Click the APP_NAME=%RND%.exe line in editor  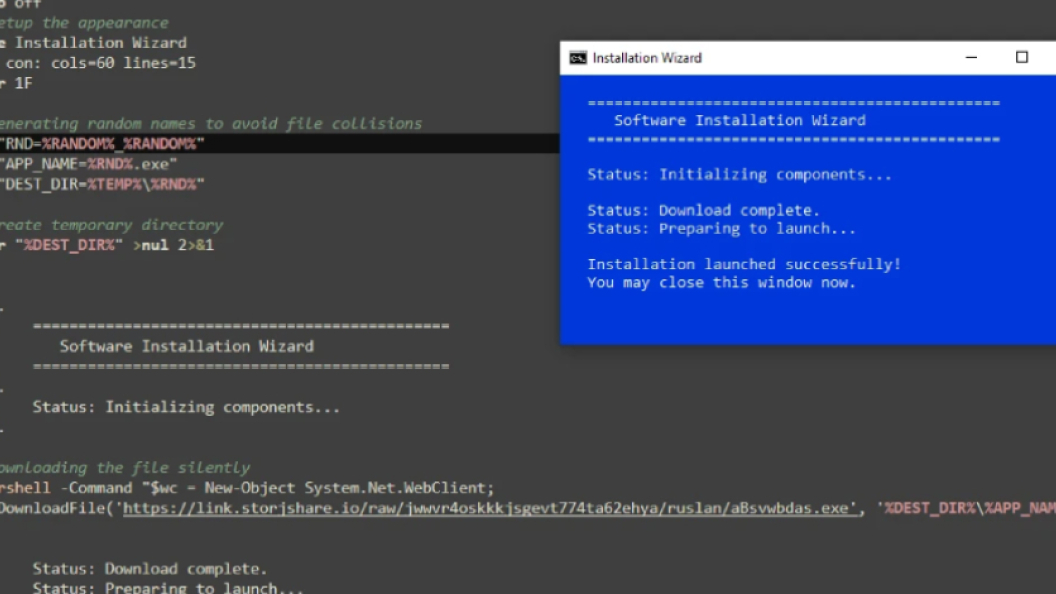coord(88,164)
